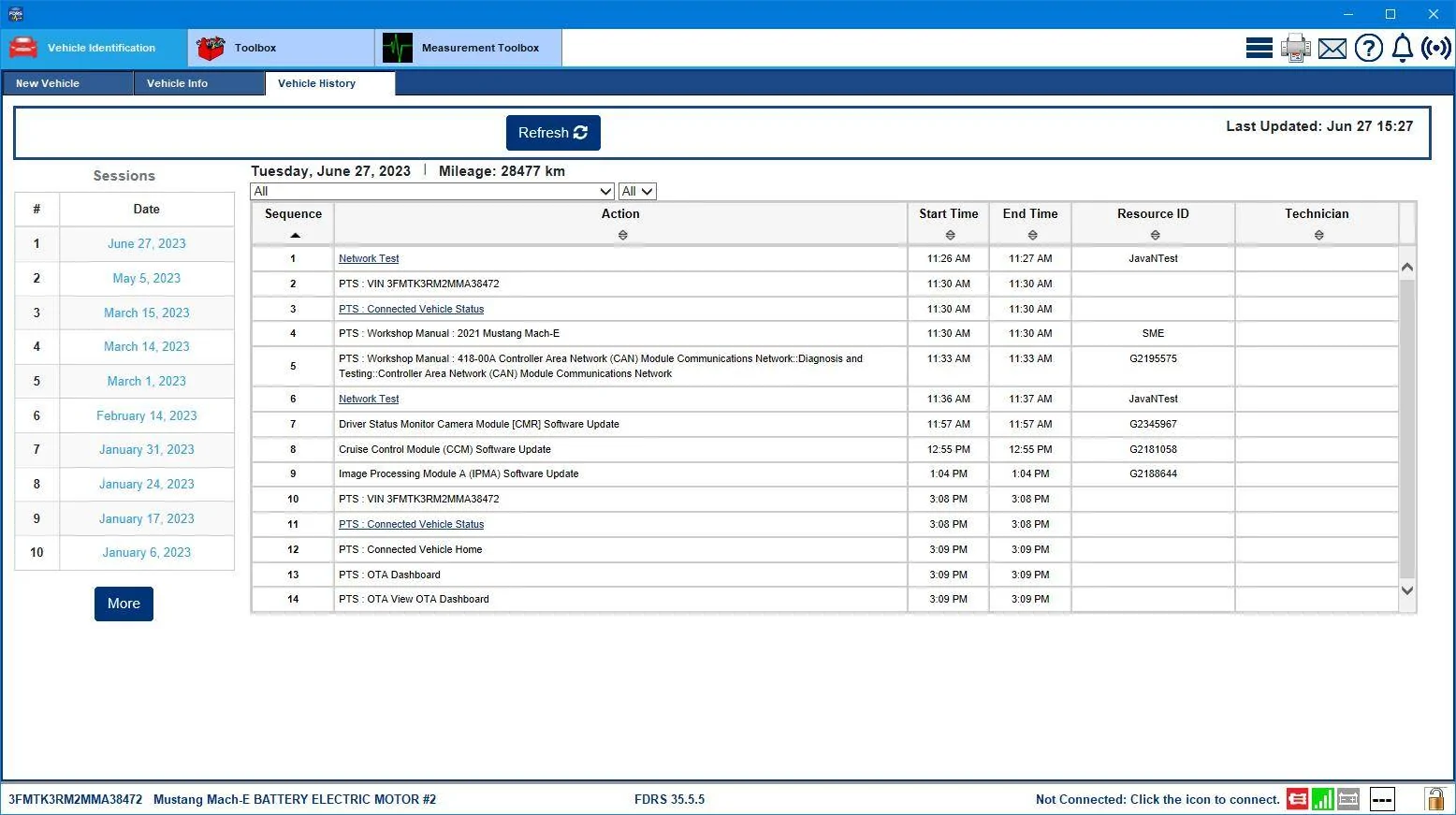
Task: Click the sort icon under Technician
Action: (x=1318, y=235)
